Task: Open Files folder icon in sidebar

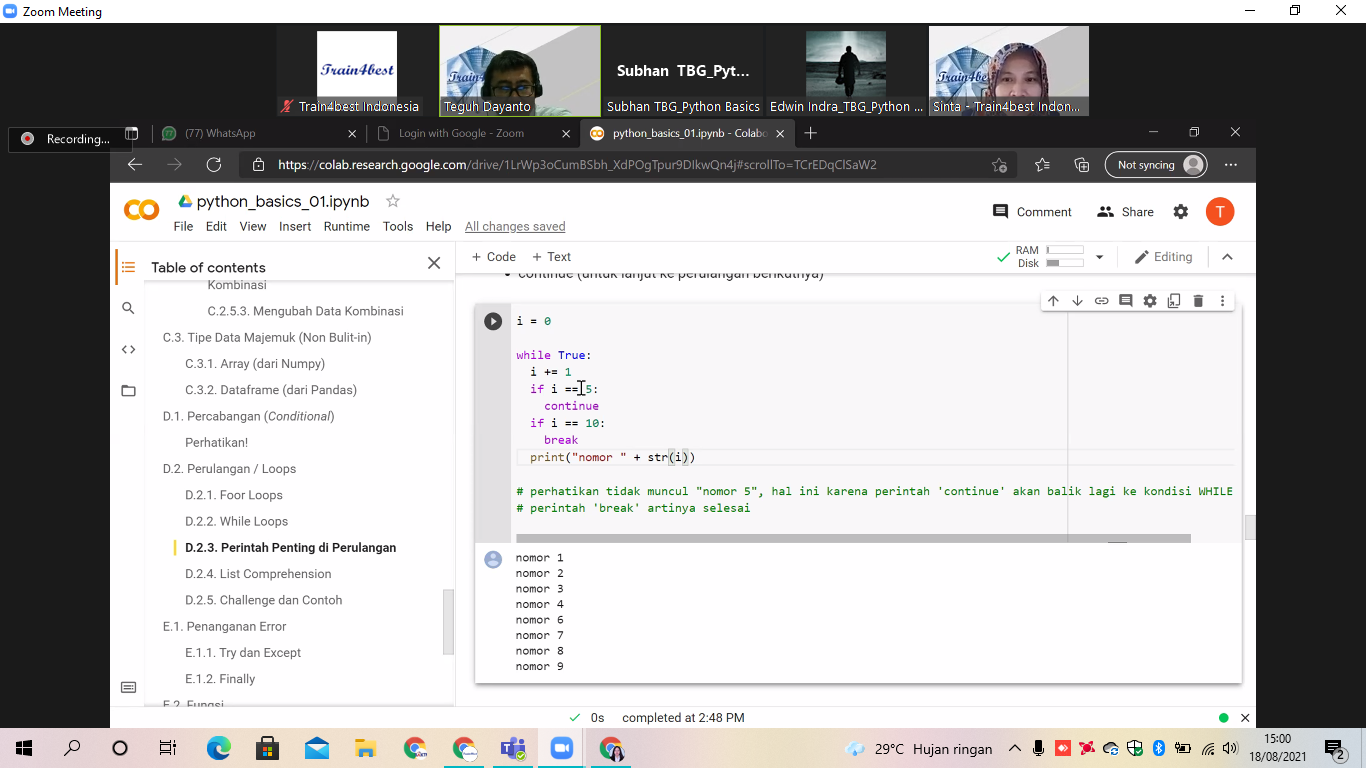Action: tap(128, 390)
